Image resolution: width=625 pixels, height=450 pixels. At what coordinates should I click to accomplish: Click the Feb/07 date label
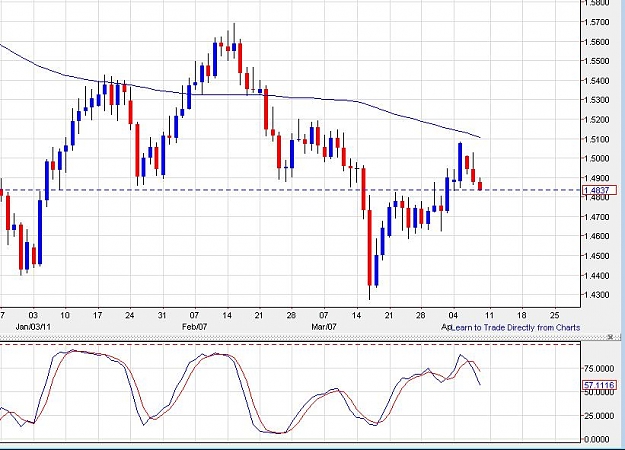click(195, 327)
